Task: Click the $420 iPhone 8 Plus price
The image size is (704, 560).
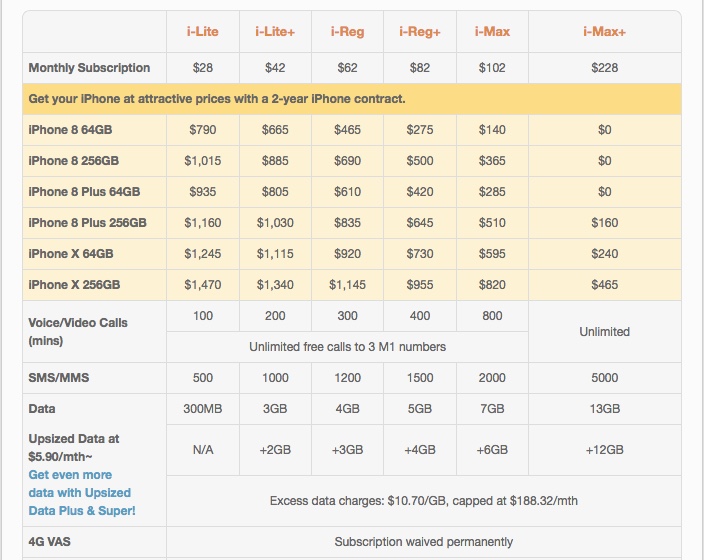Action: [420, 192]
